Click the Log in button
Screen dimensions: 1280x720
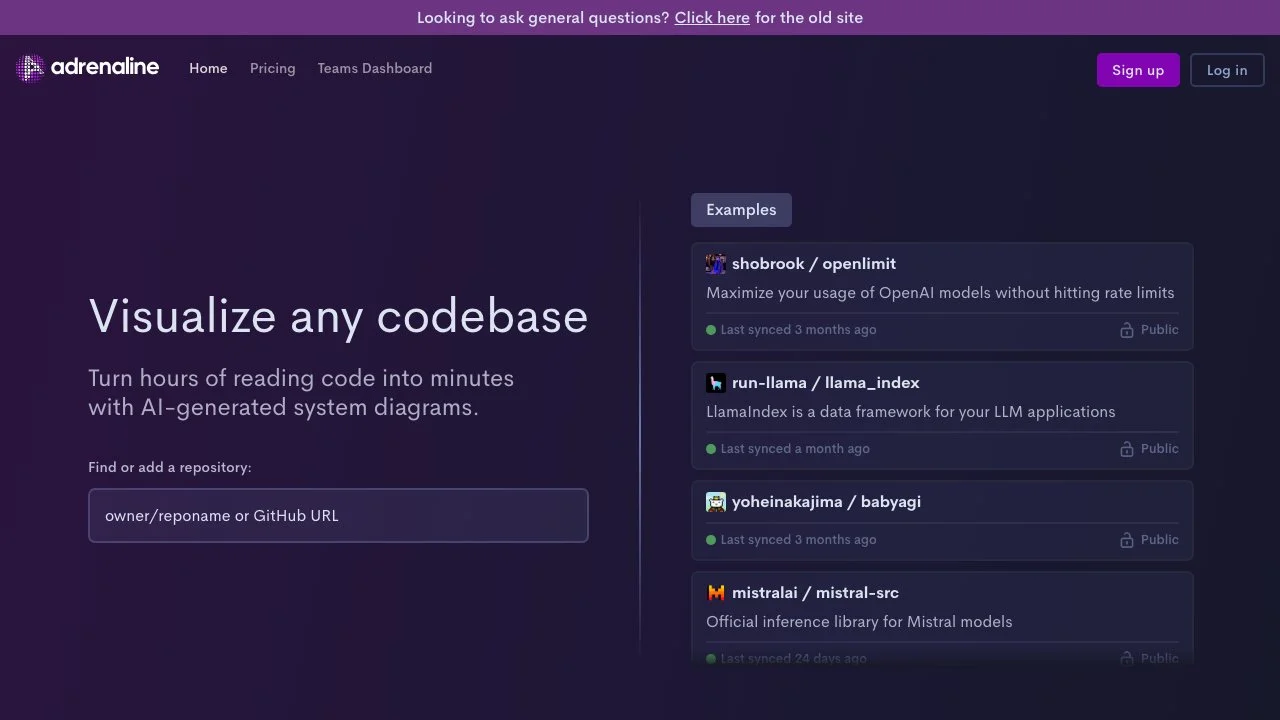click(1227, 70)
